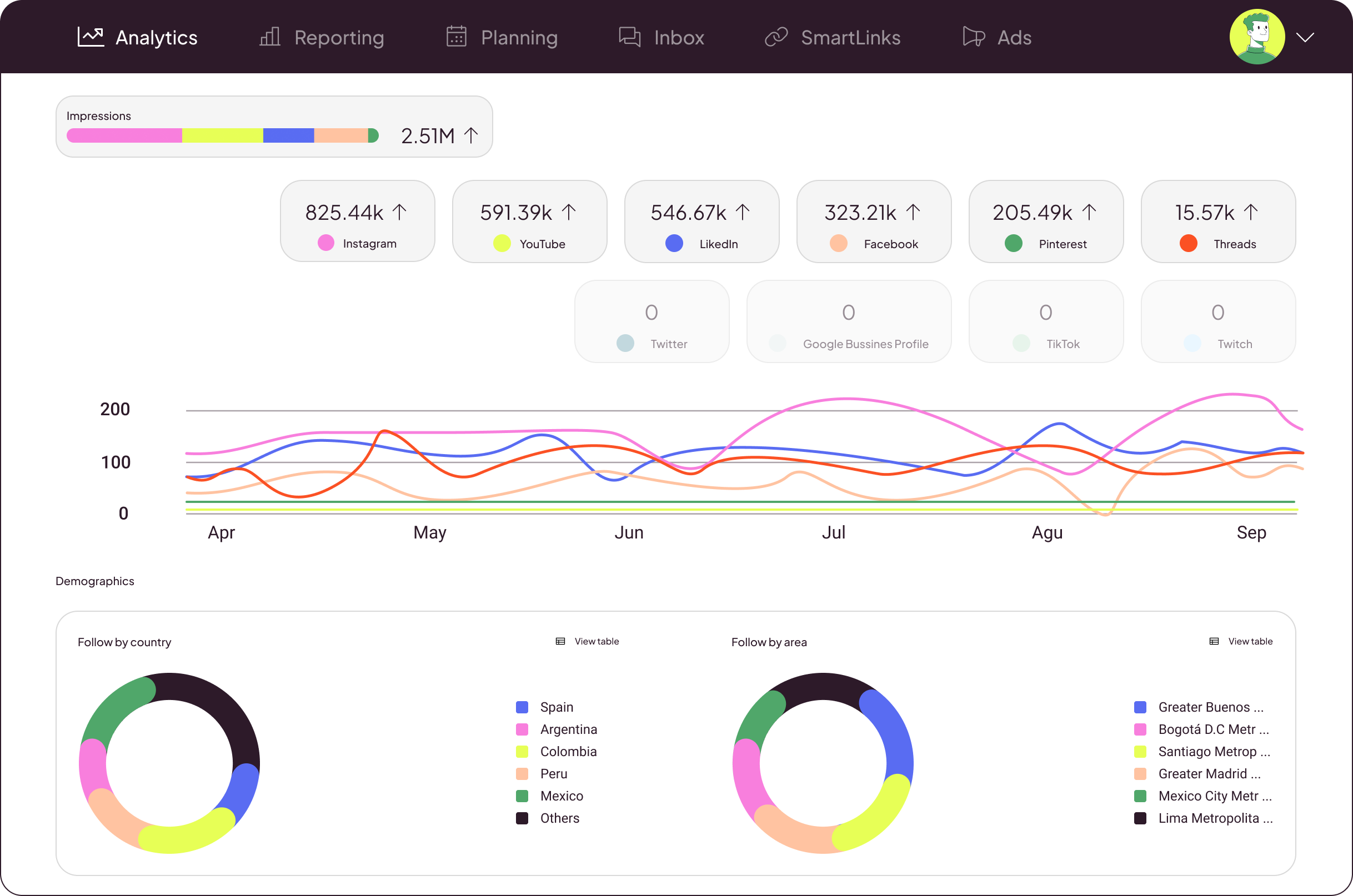Click the red Threads color dot
The width and height of the screenshot is (1353, 896).
pos(1189,243)
